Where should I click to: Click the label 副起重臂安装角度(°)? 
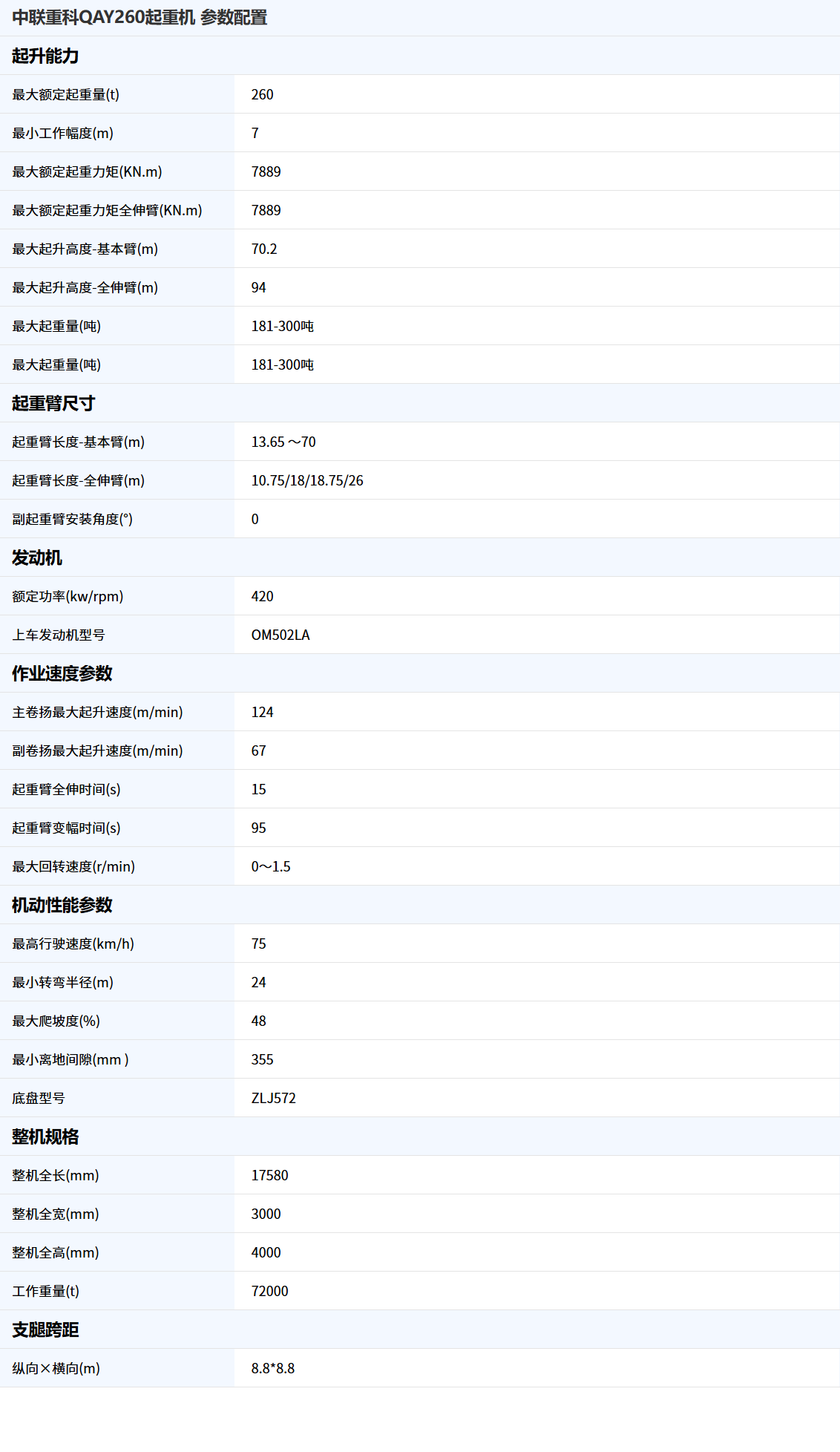[73, 519]
